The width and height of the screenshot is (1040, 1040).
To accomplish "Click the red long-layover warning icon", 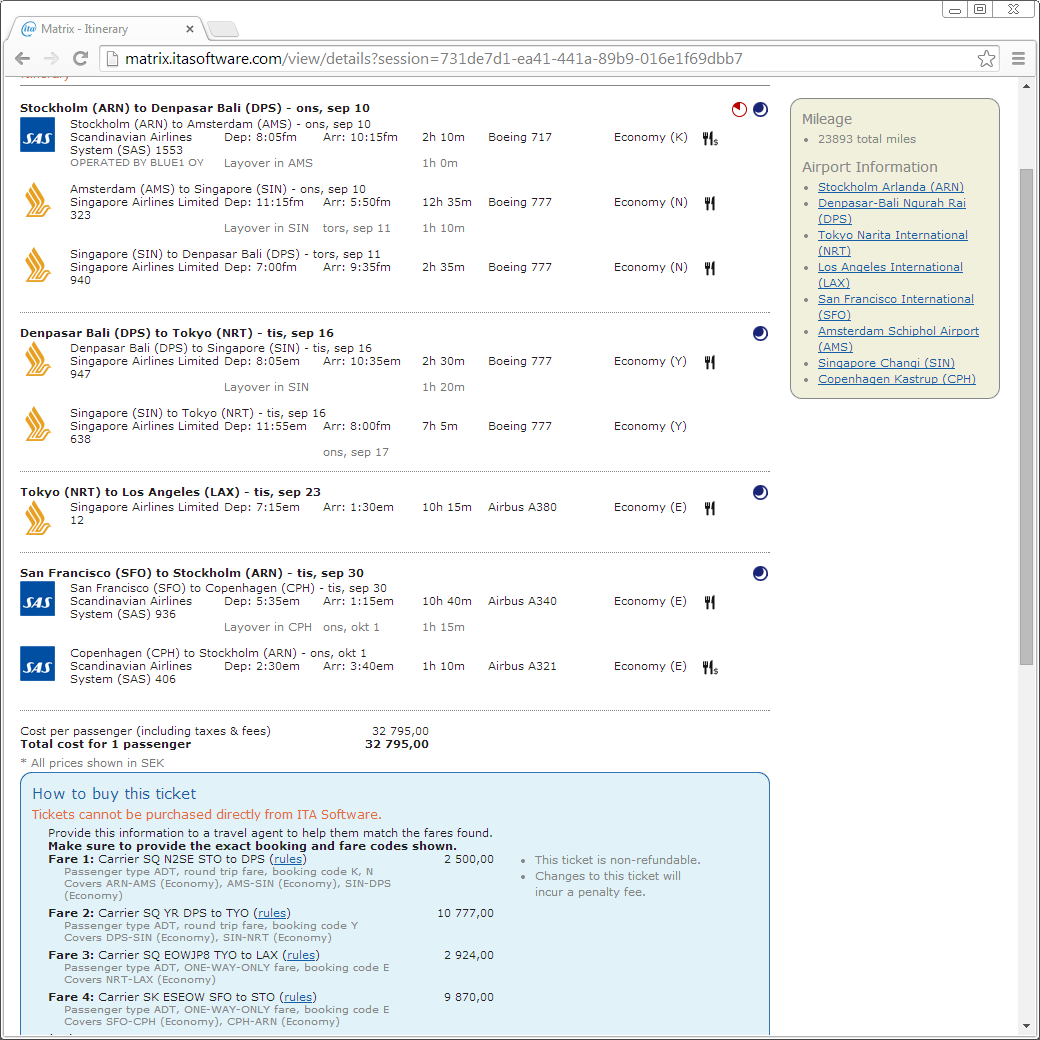I will 739,110.
